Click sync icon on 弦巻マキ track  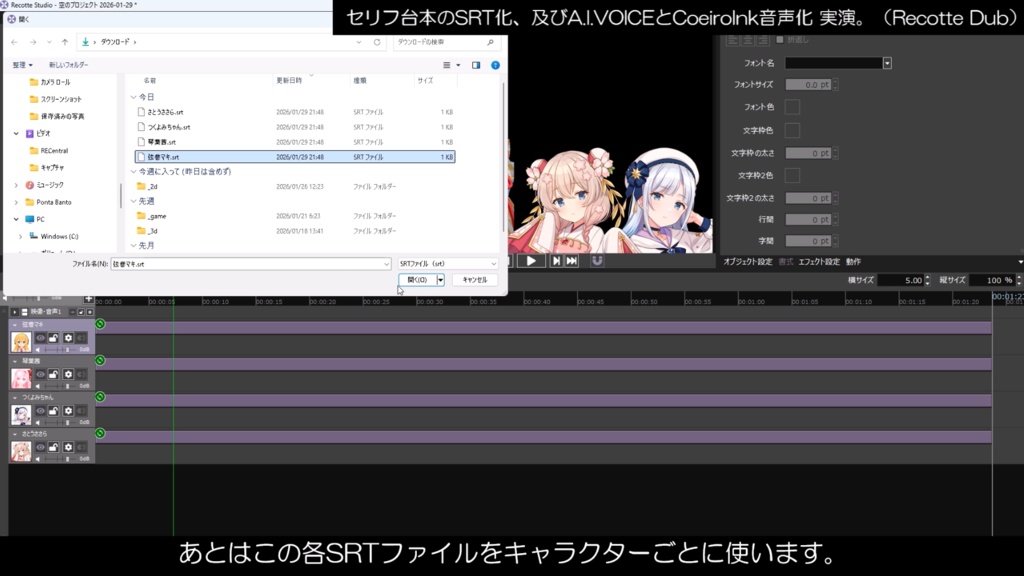100,324
